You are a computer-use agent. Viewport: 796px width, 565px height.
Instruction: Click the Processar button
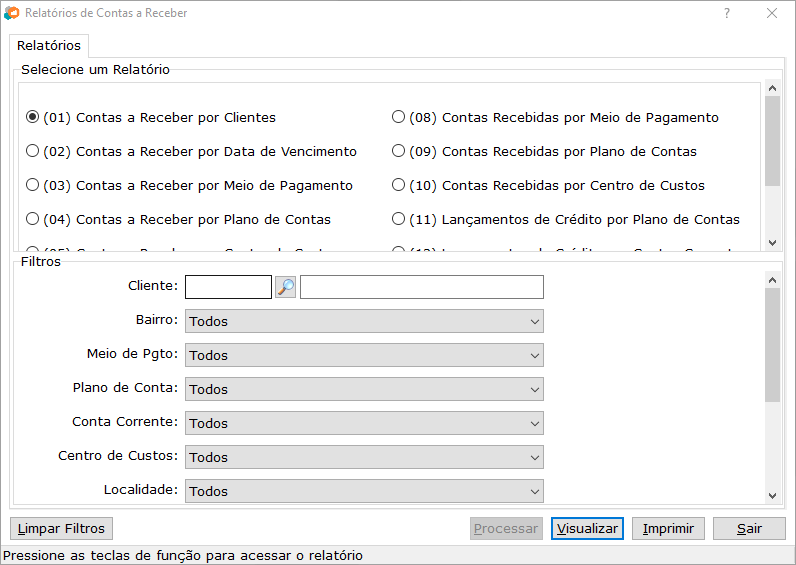coord(506,528)
